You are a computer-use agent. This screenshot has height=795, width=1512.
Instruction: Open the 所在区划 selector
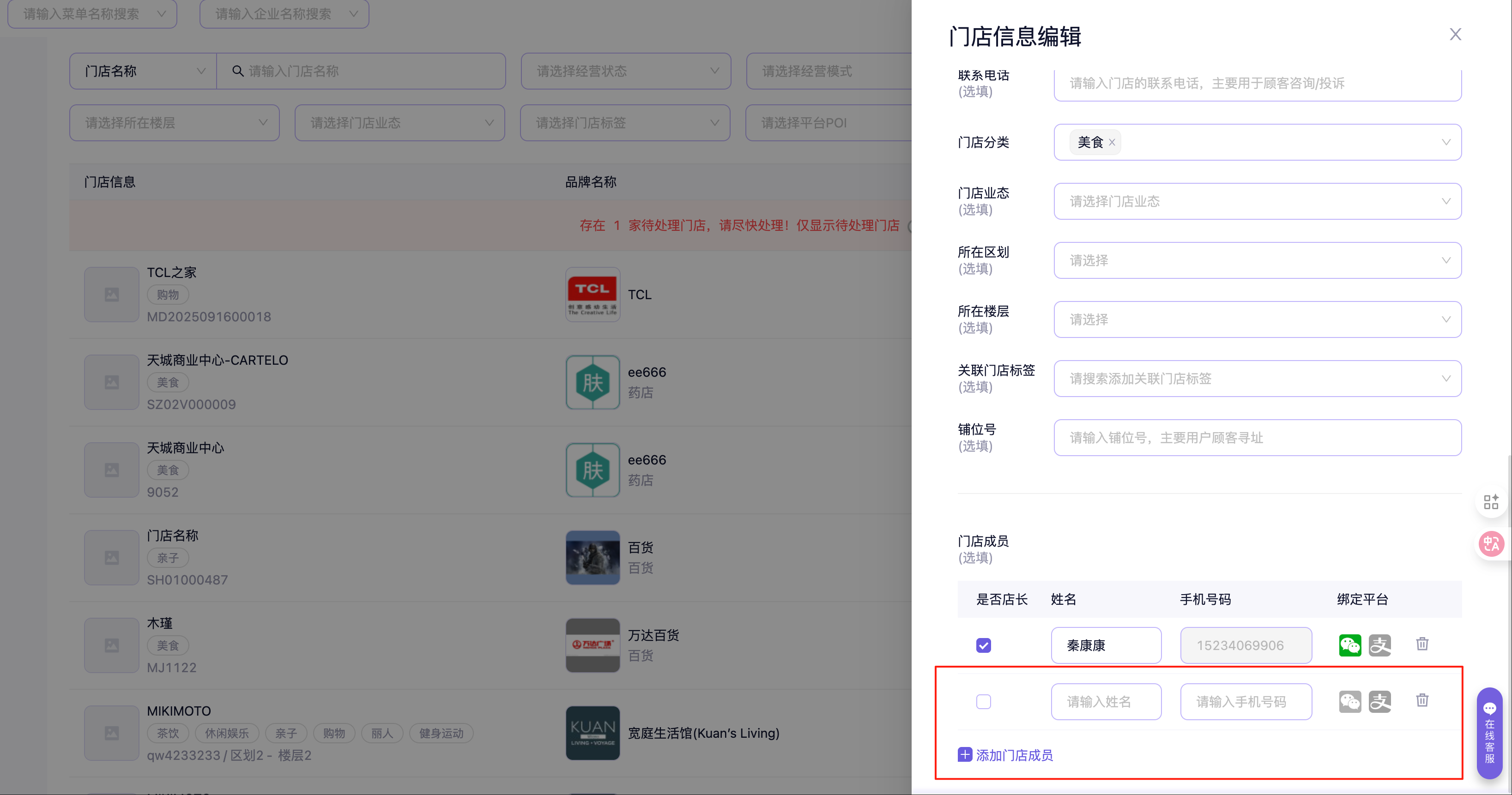coord(1257,260)
